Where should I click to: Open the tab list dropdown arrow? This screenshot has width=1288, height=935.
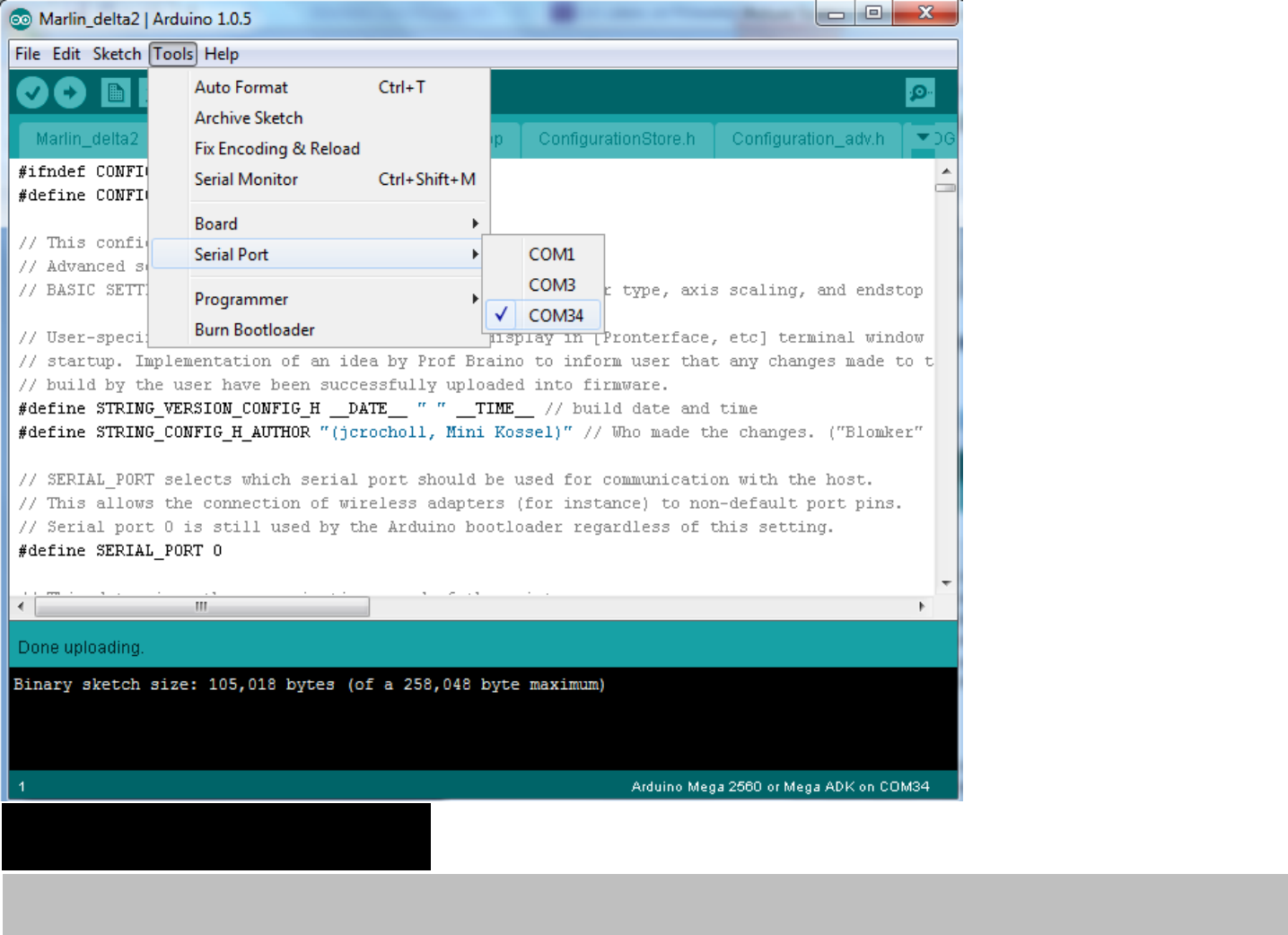click(x=923, y=138)
